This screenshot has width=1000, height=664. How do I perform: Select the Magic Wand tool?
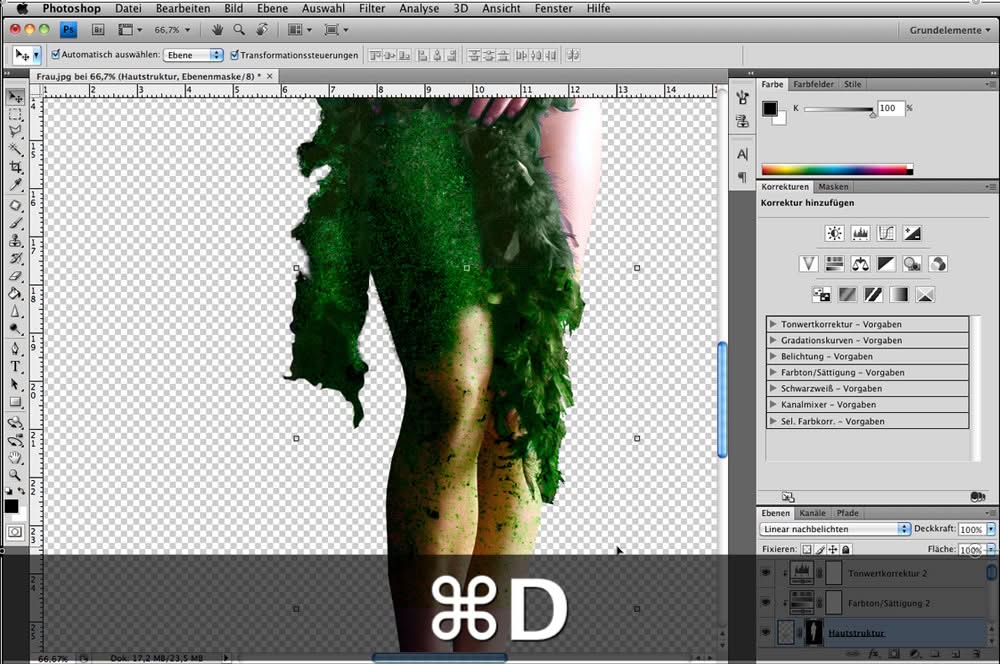click(15, 149)
